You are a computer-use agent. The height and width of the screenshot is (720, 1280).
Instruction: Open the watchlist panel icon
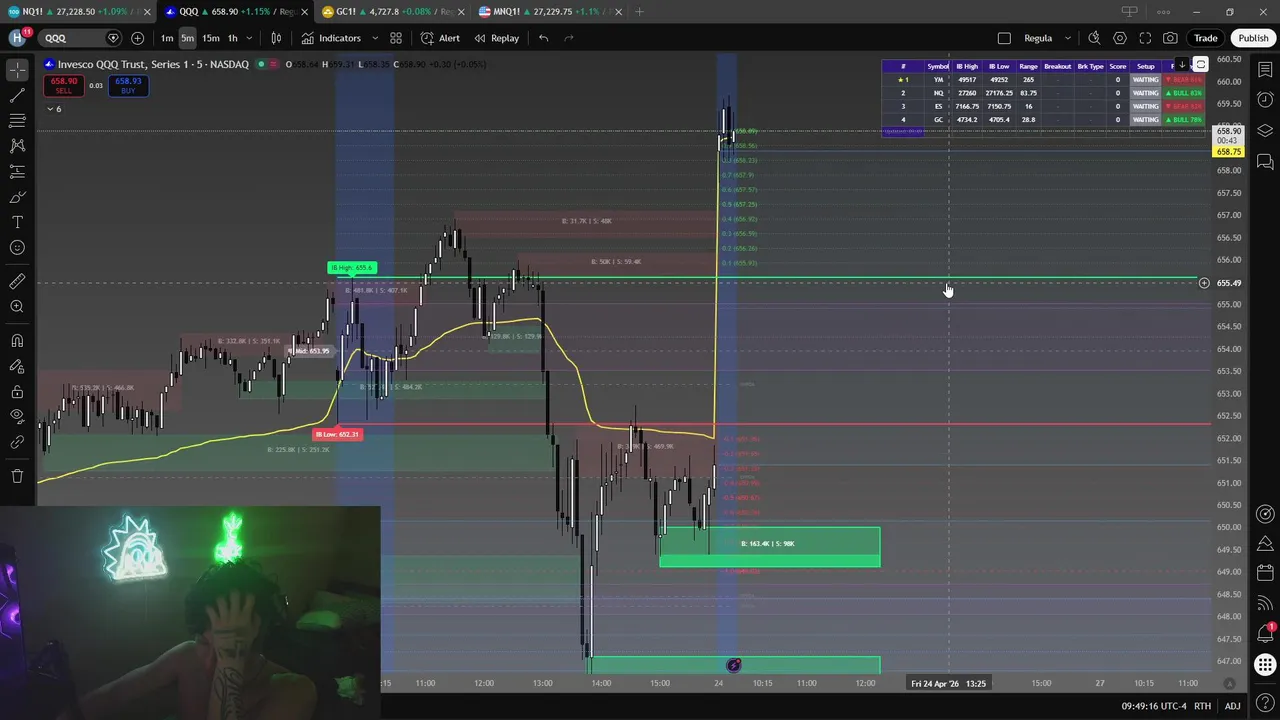pos(1265,70)
